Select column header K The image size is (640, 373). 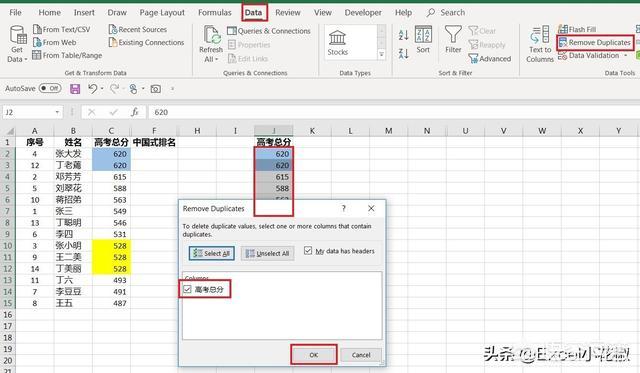click(x=312, y=131)
